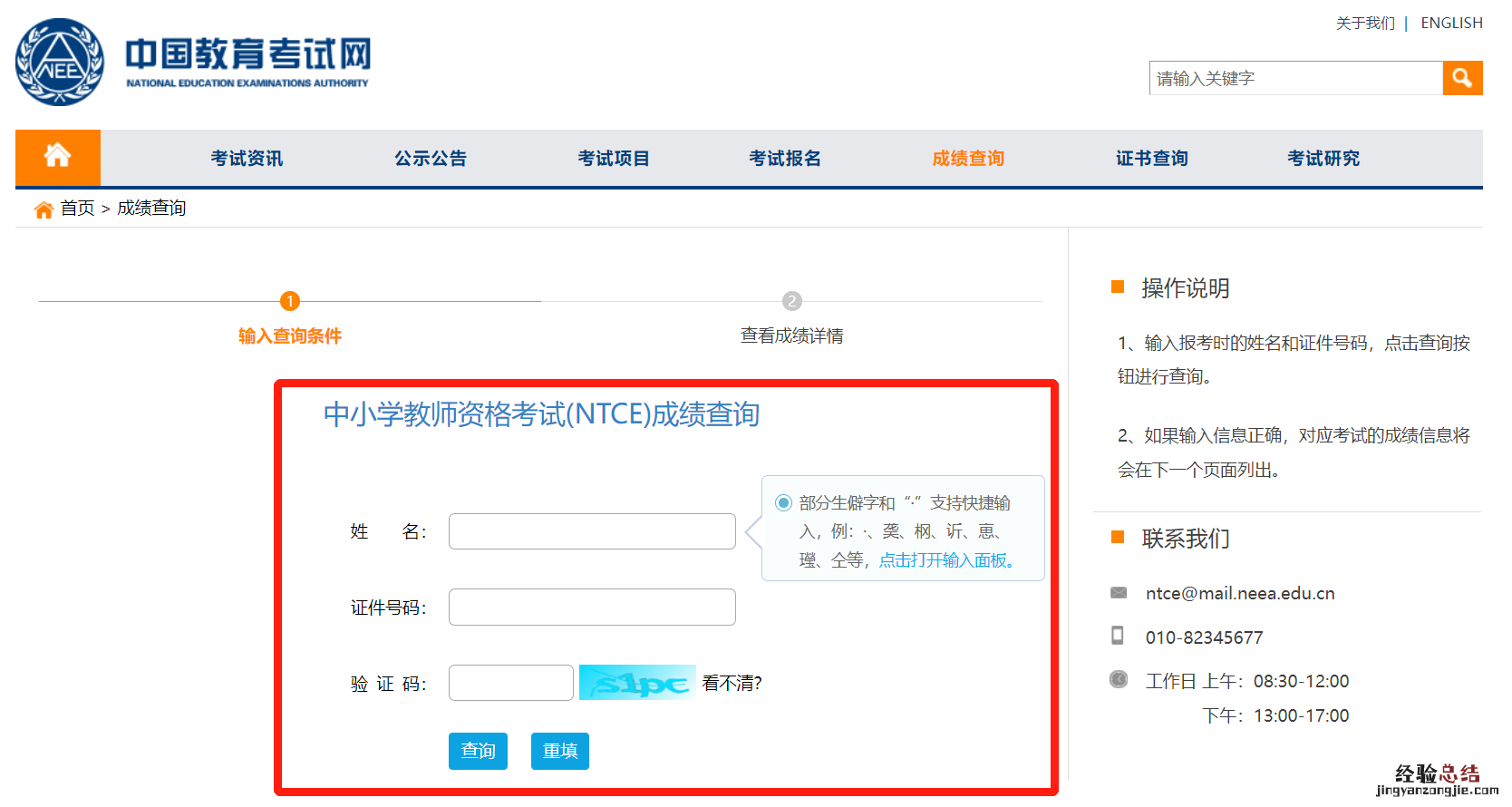Switch language via ENGLISH link
The height and width of the screenshot is (807, 1512).
(x=1451, y=23)
